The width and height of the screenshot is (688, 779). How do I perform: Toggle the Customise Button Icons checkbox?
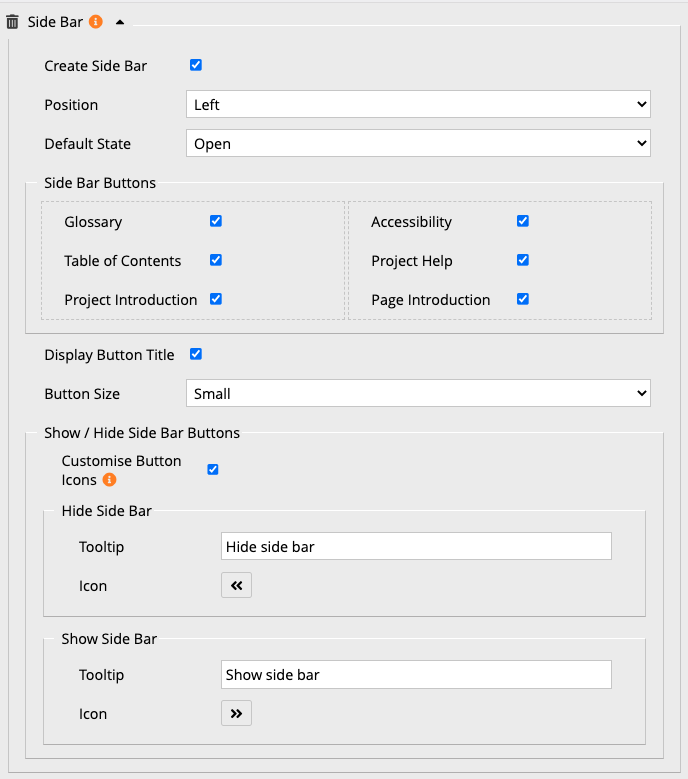click(212, 469)
